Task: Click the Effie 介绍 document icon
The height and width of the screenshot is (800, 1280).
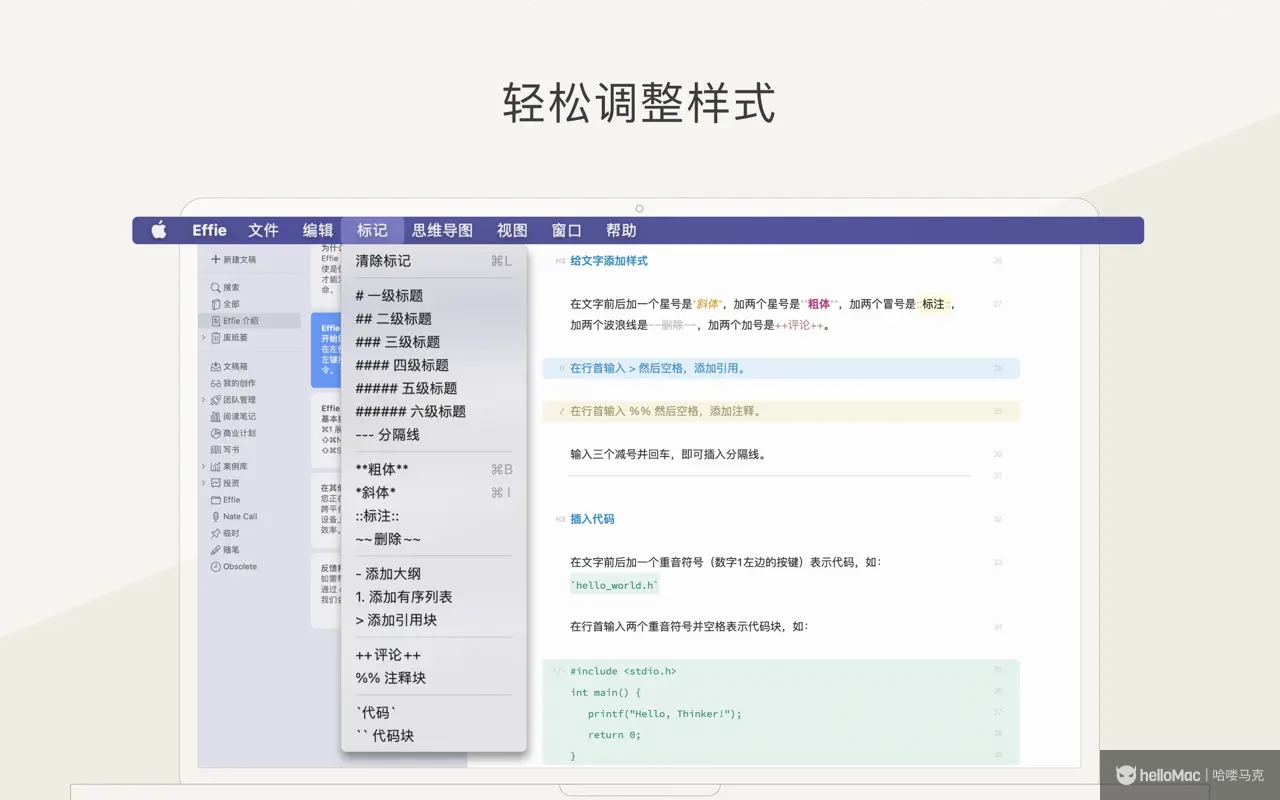Action: click(x=215, y=321)
